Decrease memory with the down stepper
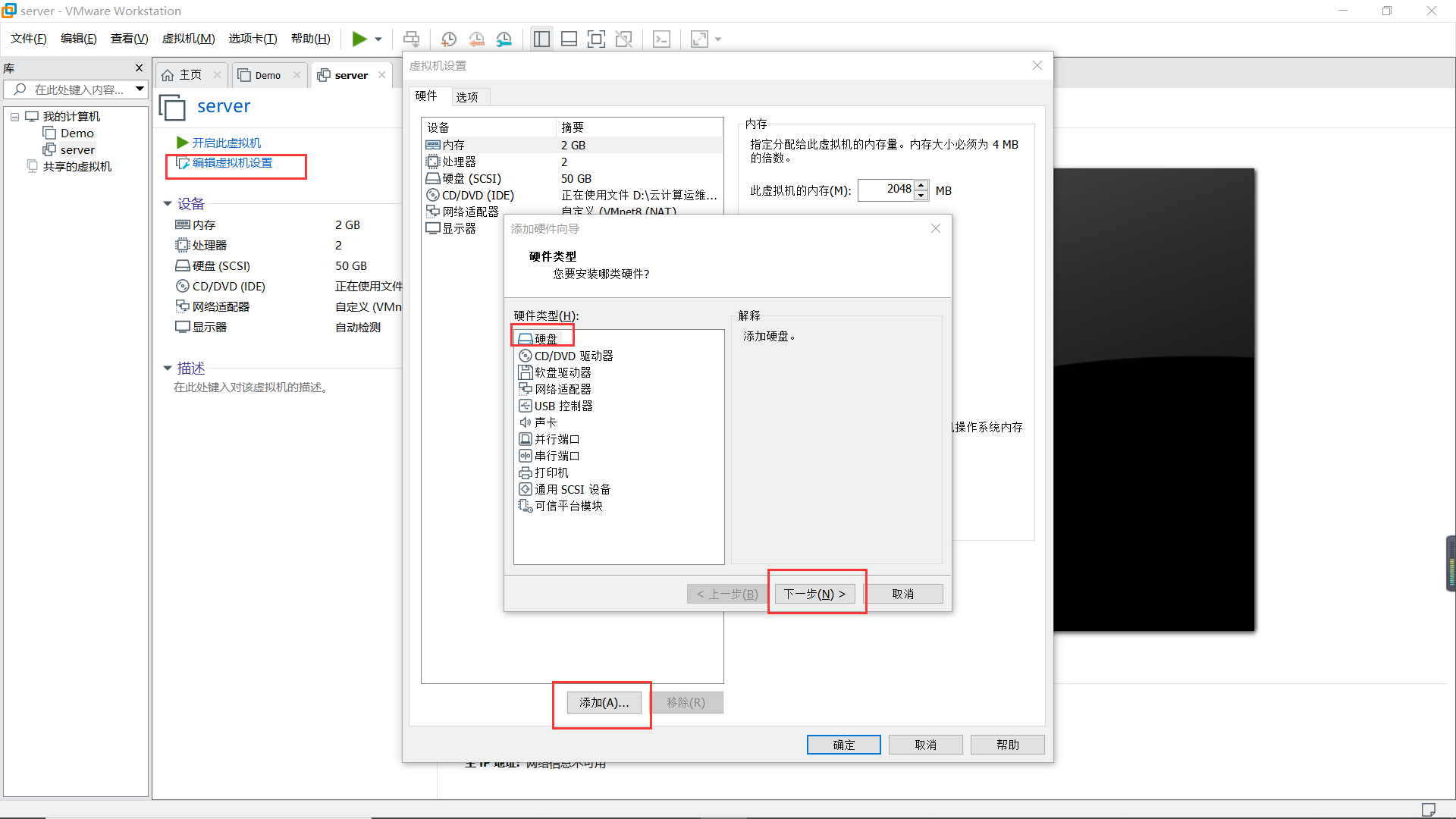The image size is (1456, 819). [921, 195]
